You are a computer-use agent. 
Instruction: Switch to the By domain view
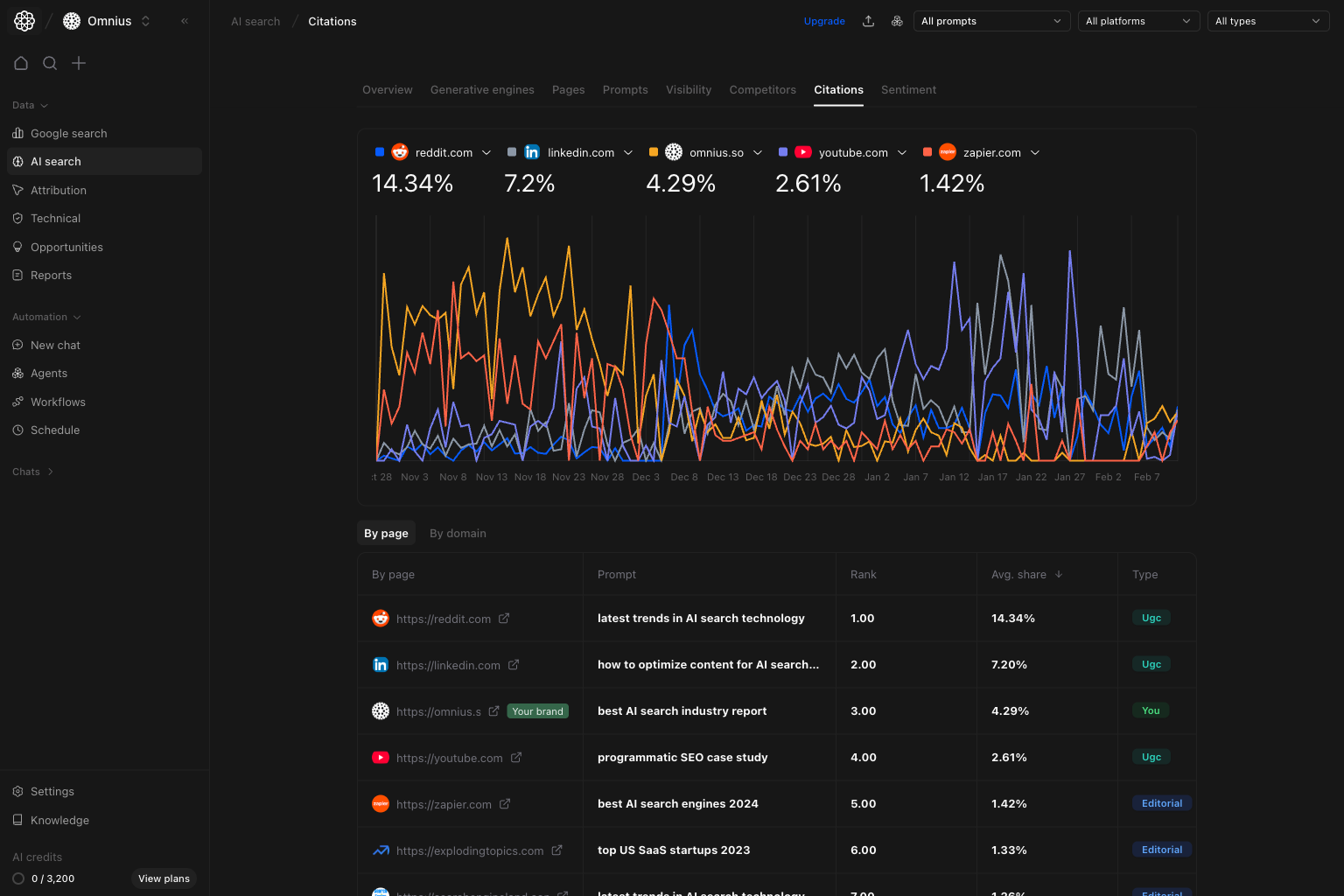[x=458, y=533]
